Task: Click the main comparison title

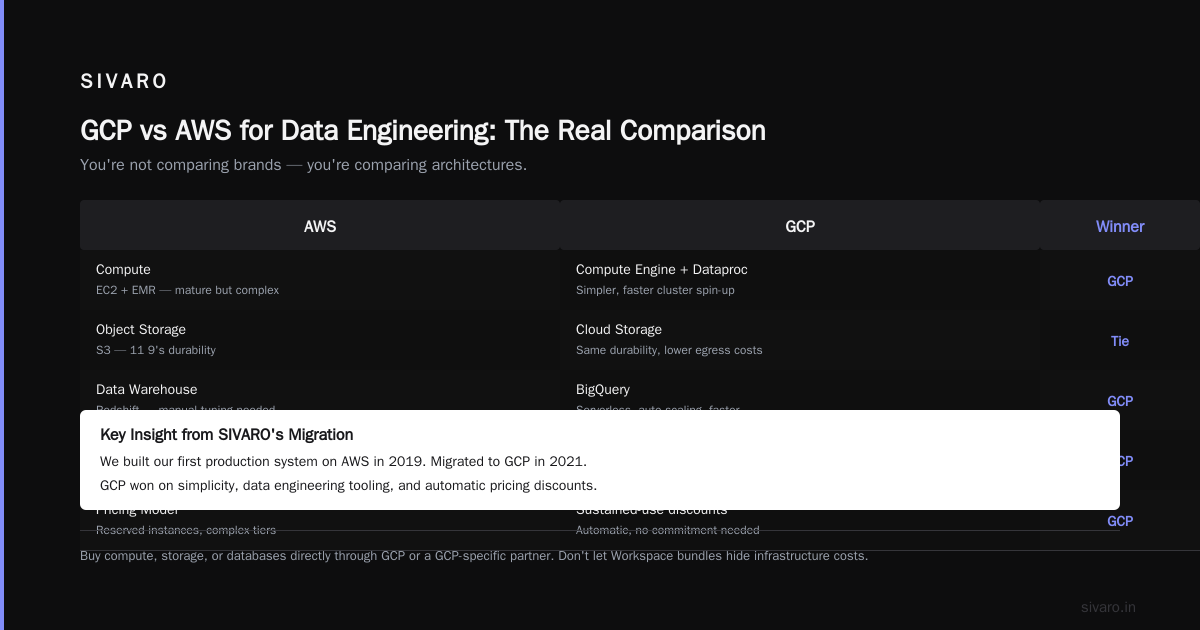Action: click(x=423, y=130)
